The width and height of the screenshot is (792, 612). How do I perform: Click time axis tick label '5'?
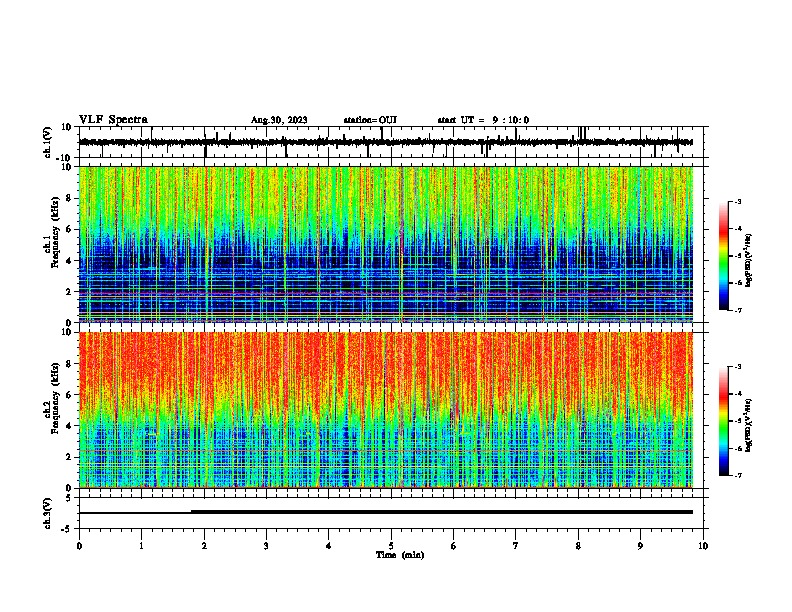[391, 546]
